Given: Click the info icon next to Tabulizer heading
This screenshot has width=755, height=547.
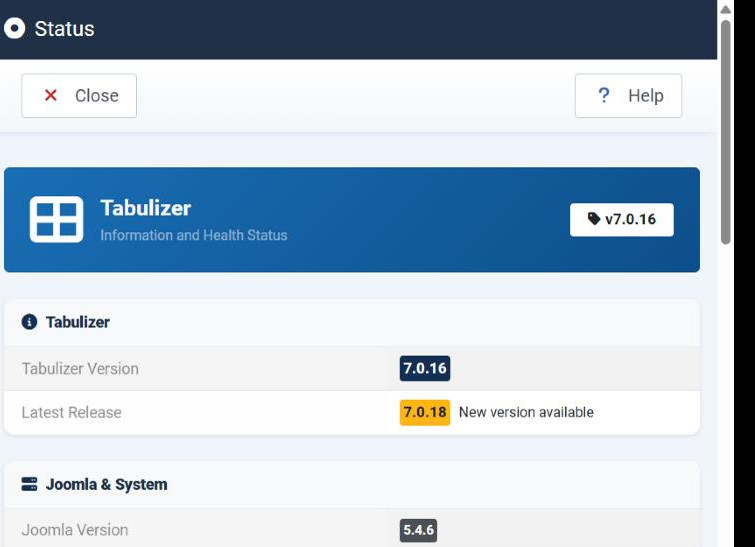Looking at the screenshot, I should [x=29, y=322].
